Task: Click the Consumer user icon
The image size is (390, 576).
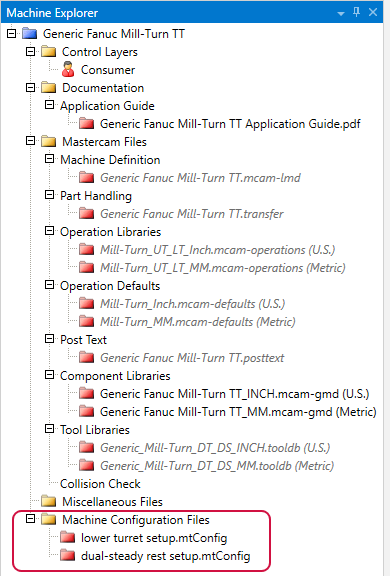Action: [68, 69]
